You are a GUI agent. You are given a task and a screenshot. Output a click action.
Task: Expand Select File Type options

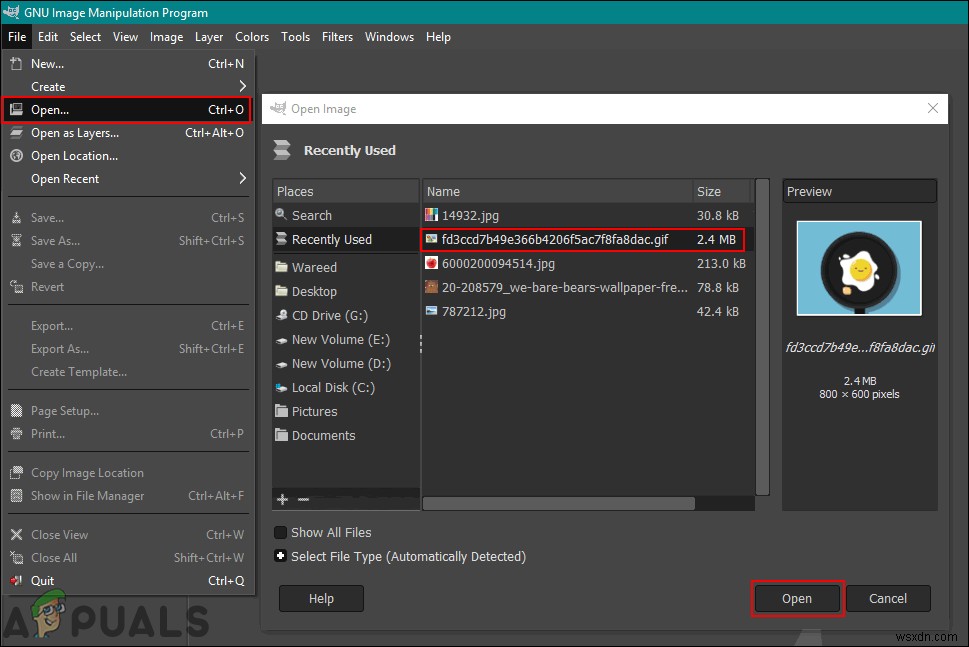coord(280,556)
